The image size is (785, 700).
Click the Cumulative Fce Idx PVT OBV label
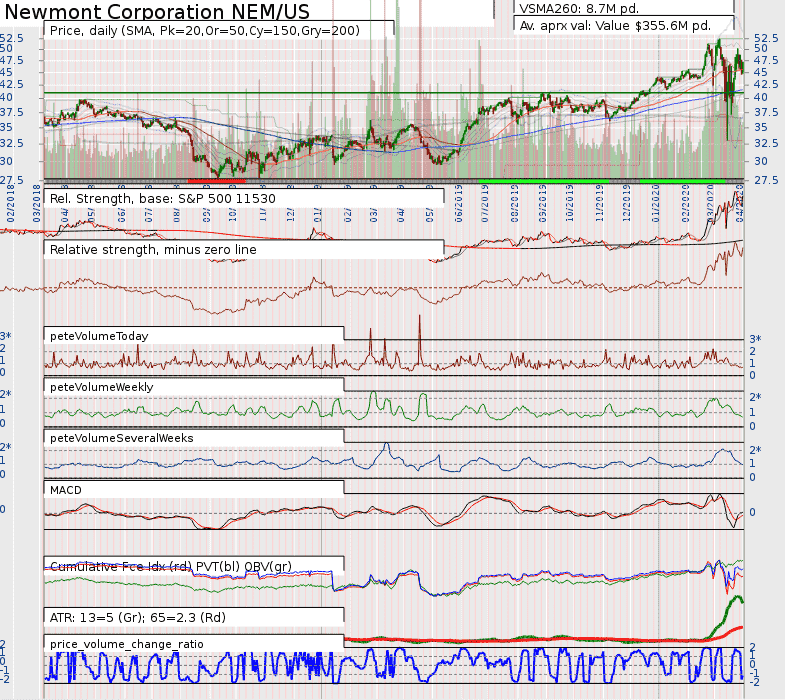[171, 566]
